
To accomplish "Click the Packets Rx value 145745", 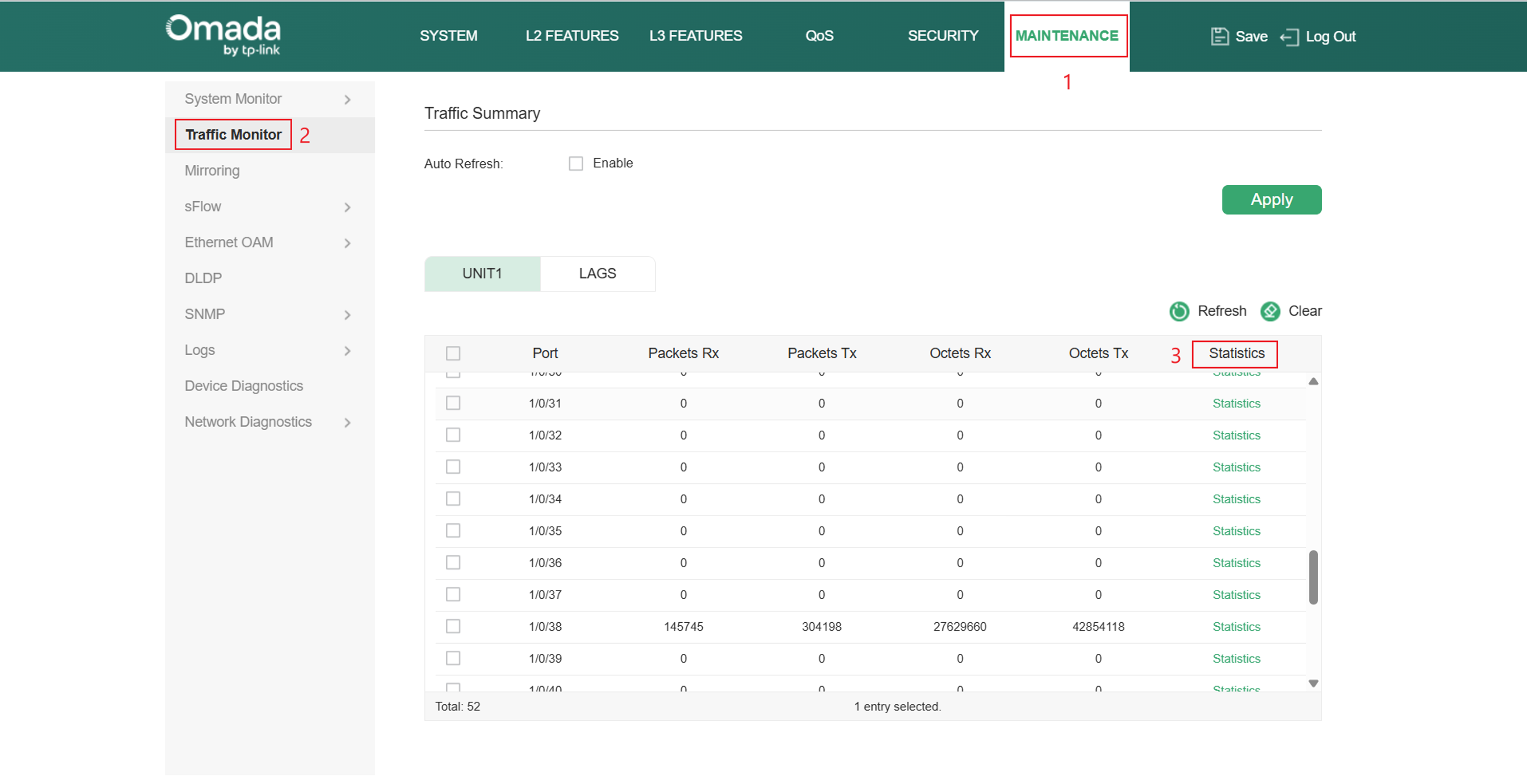I will click(x=683, y=627).
